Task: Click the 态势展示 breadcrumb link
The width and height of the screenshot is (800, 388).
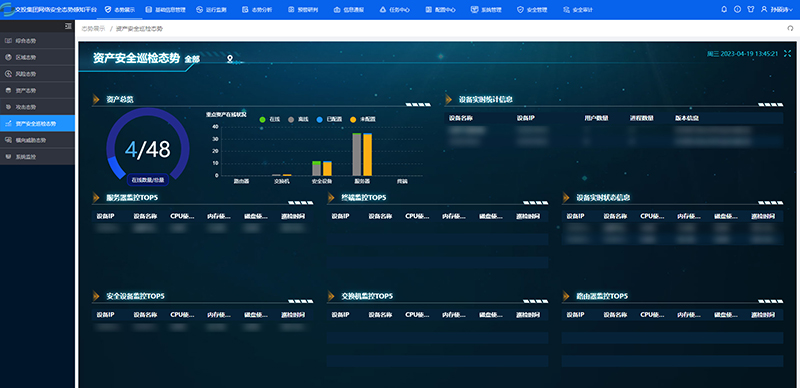Action: (x=93, y=29)
